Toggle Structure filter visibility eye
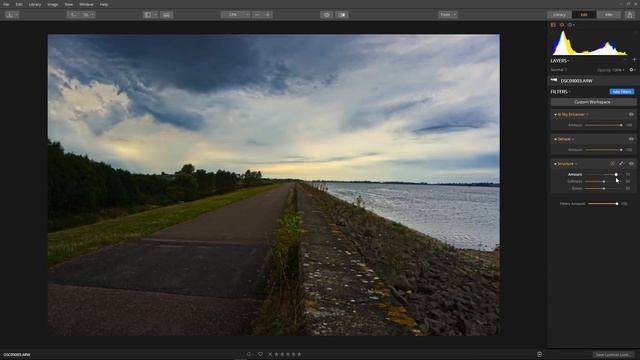Viewport: 640px width, 360px height. (631, 164)
